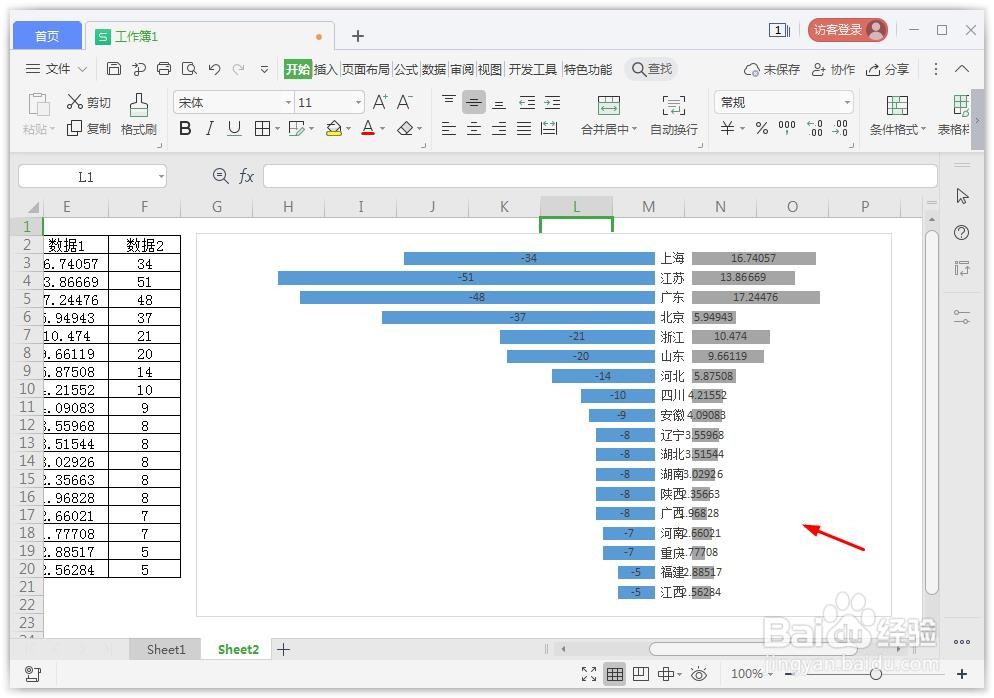The width and height of the screenshot is (994, 698).
Task: Increase indent icon
Action: 552,102
